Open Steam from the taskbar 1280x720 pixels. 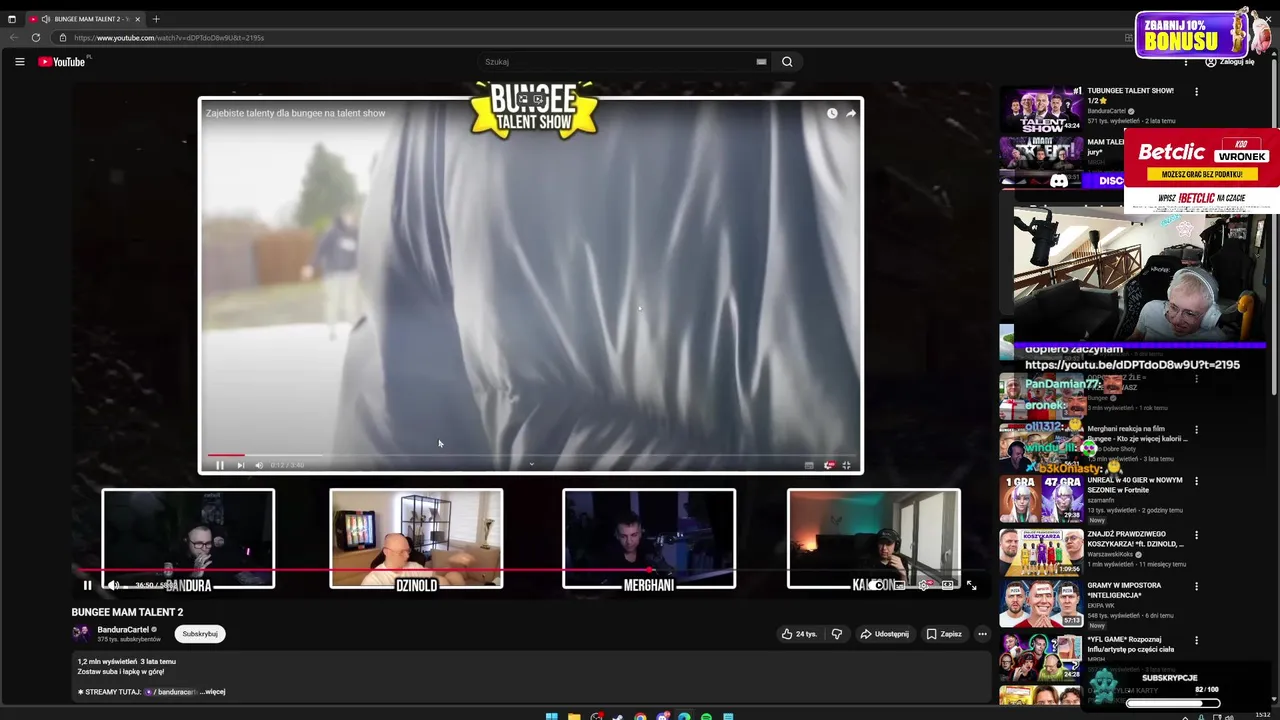(618, 716)
